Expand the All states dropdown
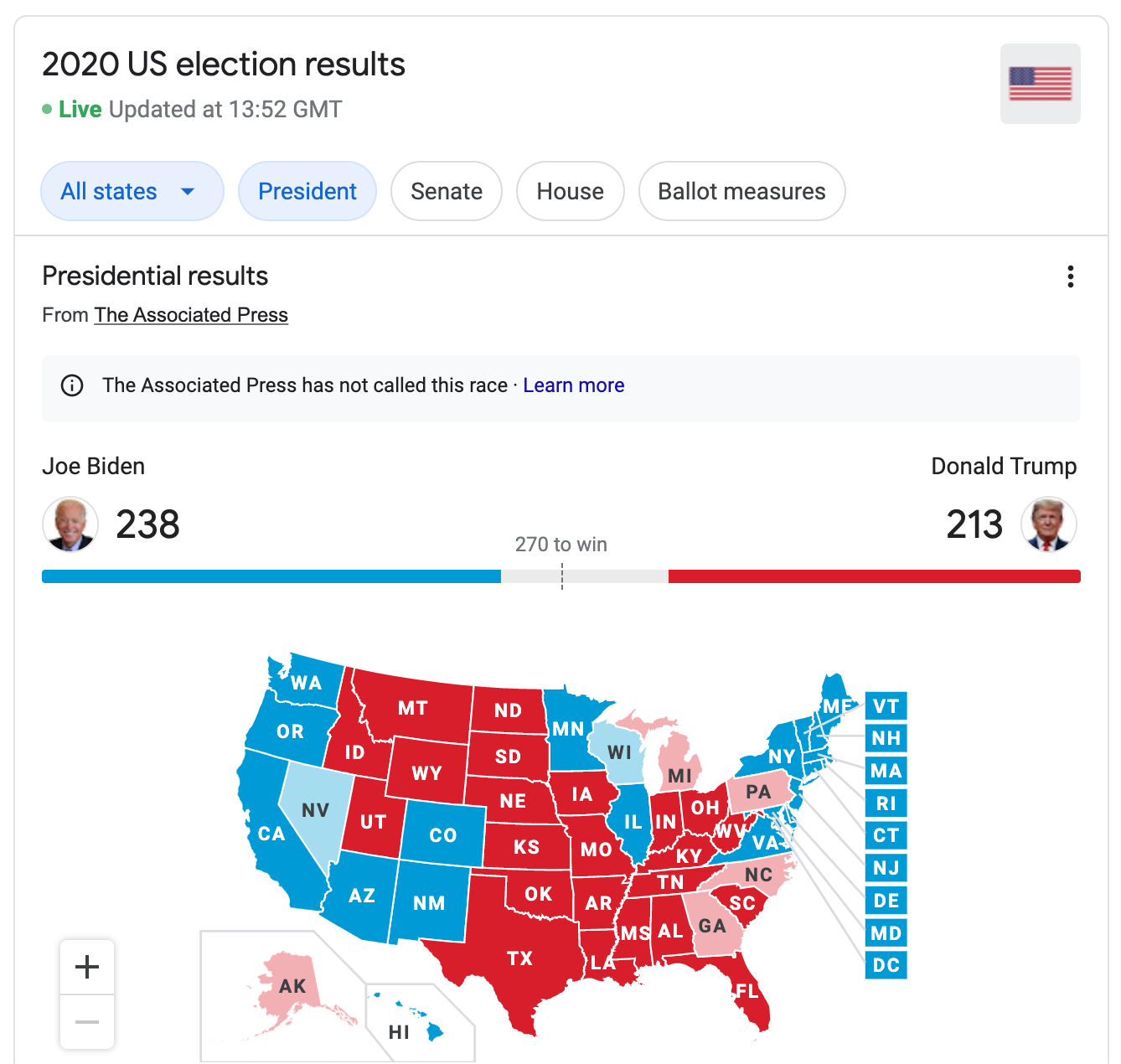Image resolution: width=1121 pixels, height=1064 pixels. click(x=132, y=191)
